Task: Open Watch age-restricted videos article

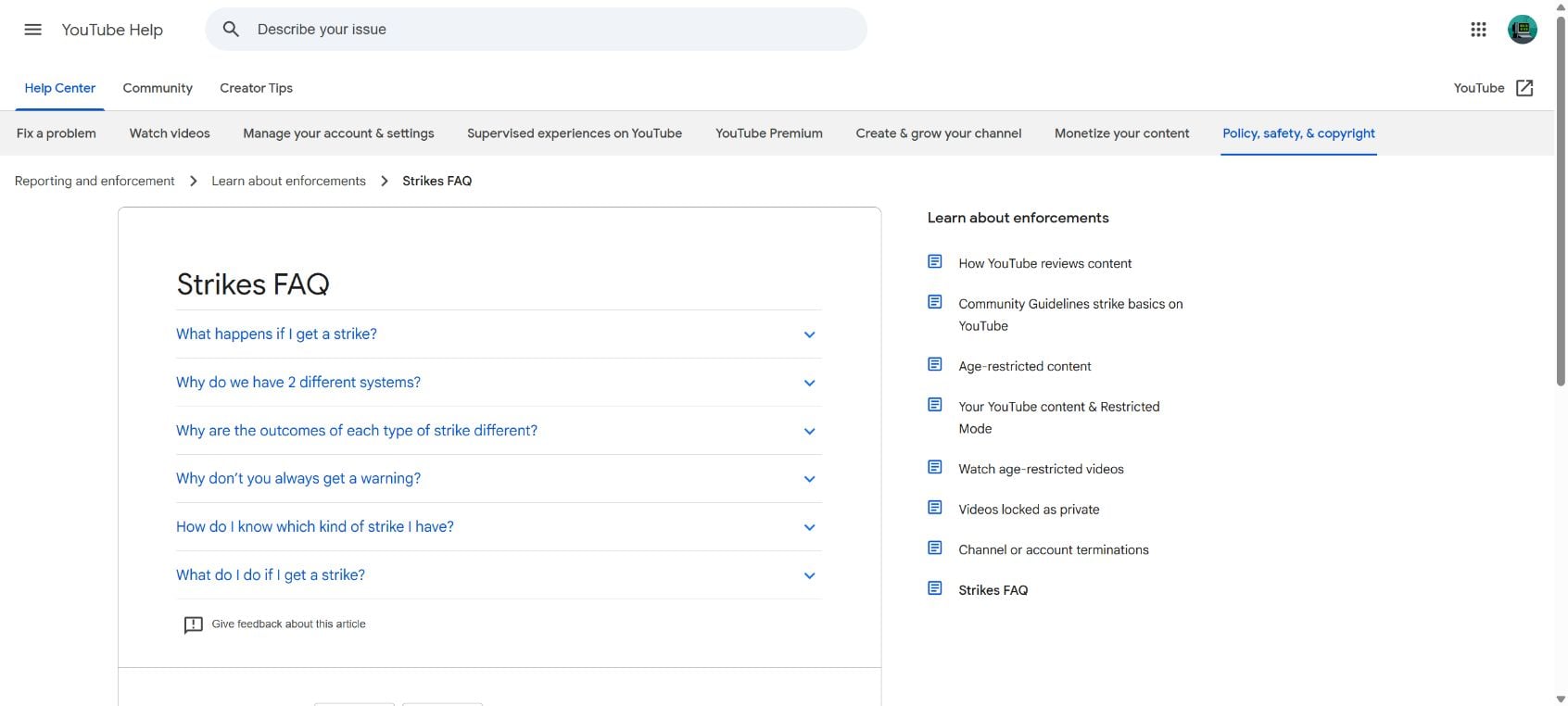Action: 1041,469
